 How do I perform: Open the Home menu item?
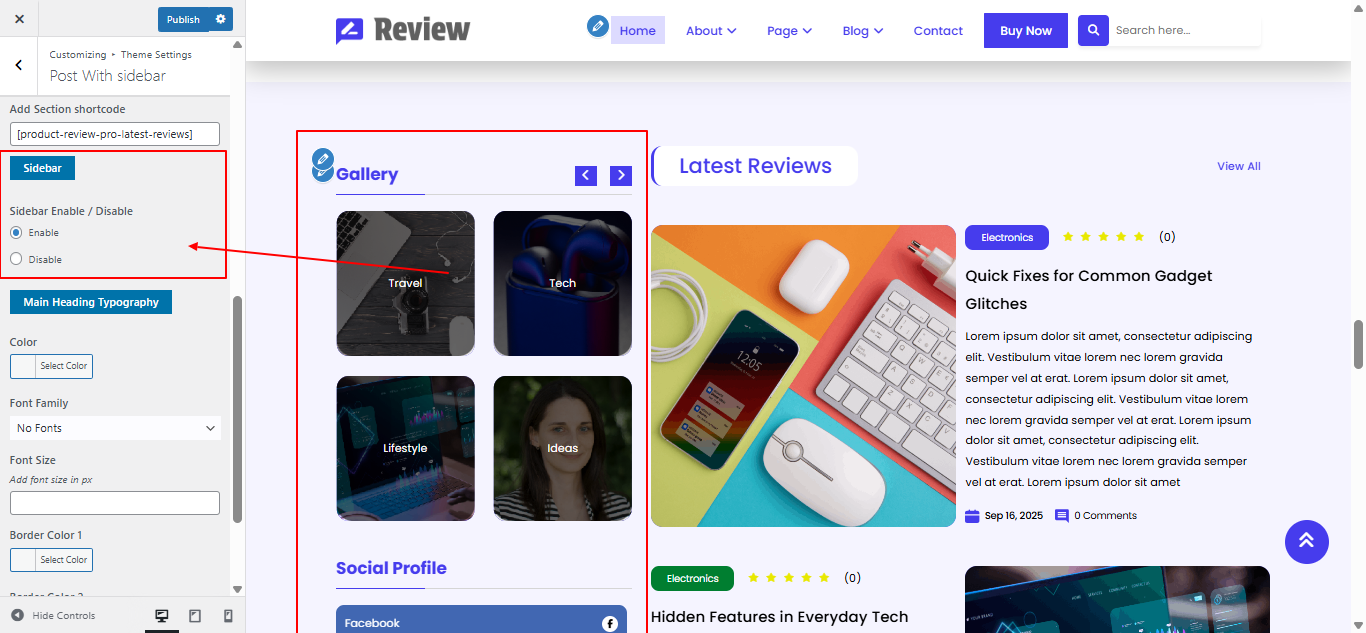click(x=638, y=31)
